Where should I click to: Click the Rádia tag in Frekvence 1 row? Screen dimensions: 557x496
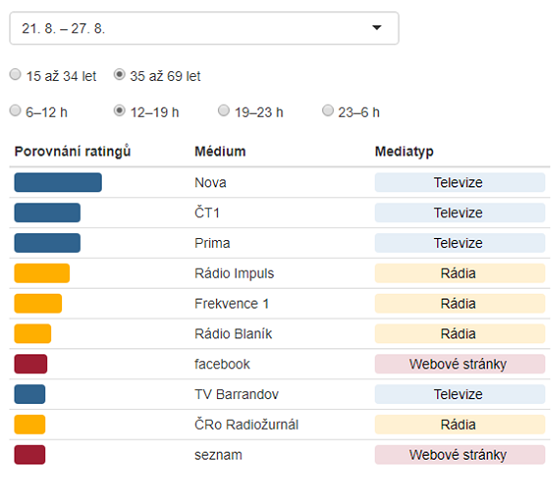point(460,303)
